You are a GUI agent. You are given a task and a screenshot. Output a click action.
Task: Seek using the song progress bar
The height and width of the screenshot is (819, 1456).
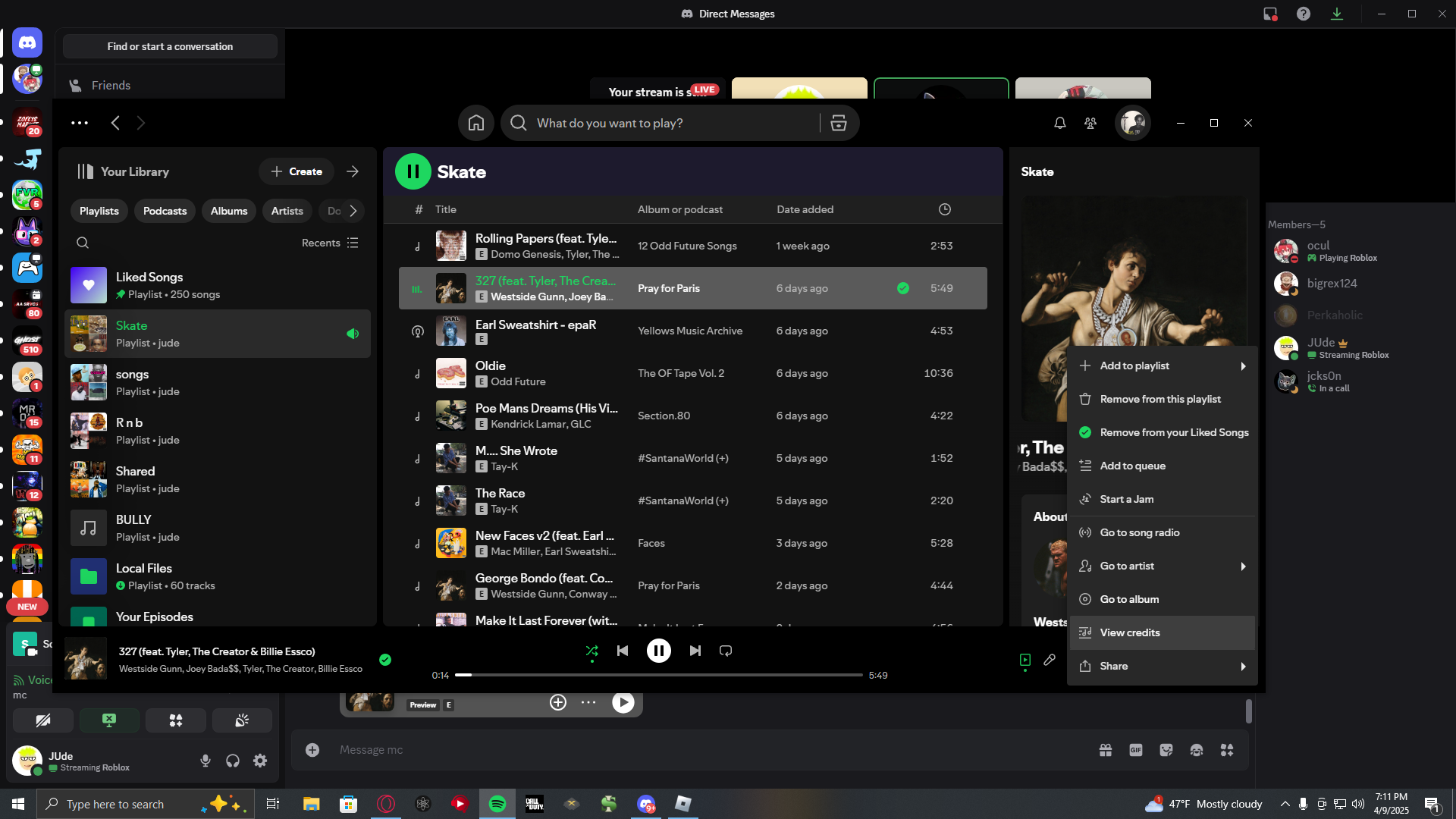658,675
